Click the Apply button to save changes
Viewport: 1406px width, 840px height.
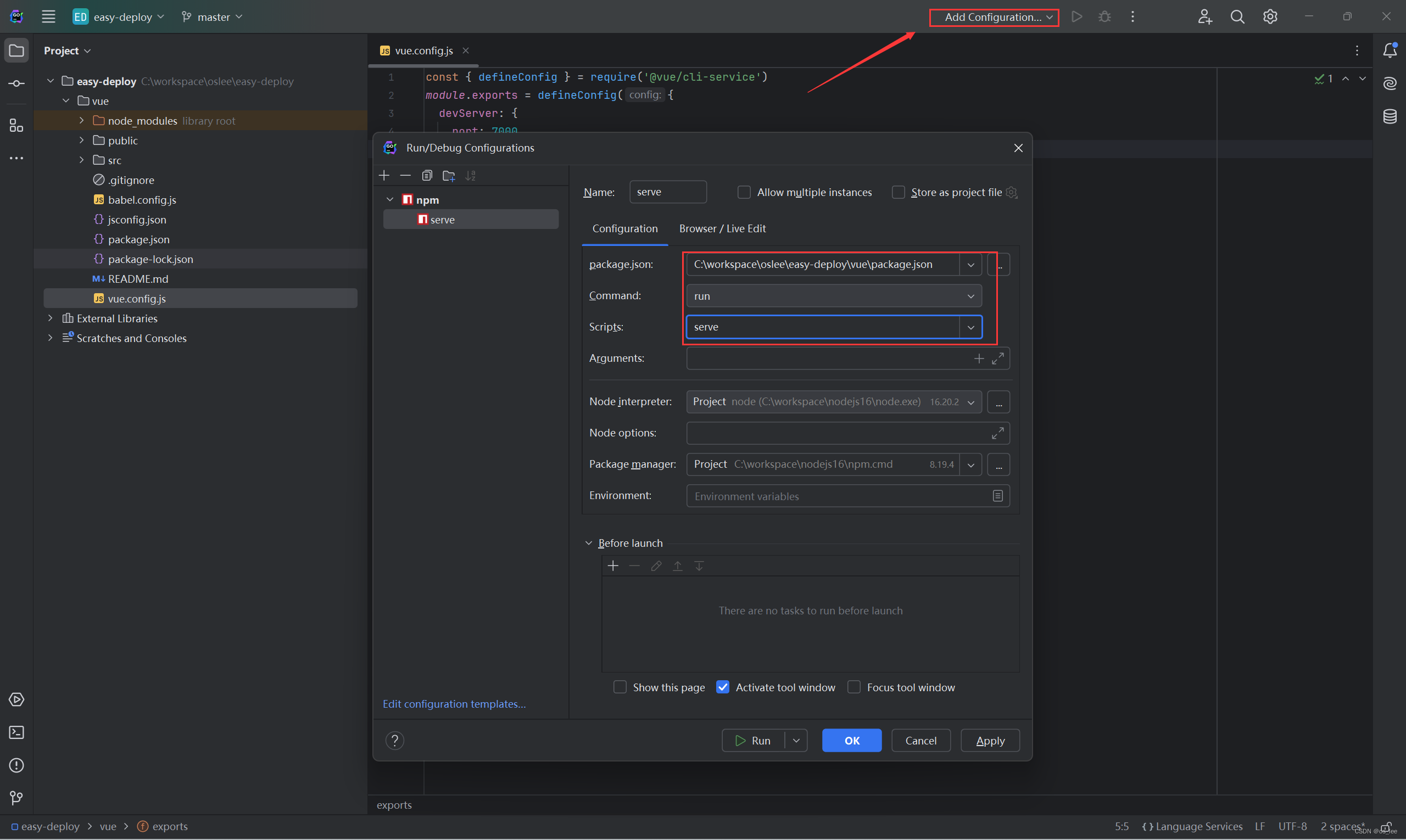990,740
